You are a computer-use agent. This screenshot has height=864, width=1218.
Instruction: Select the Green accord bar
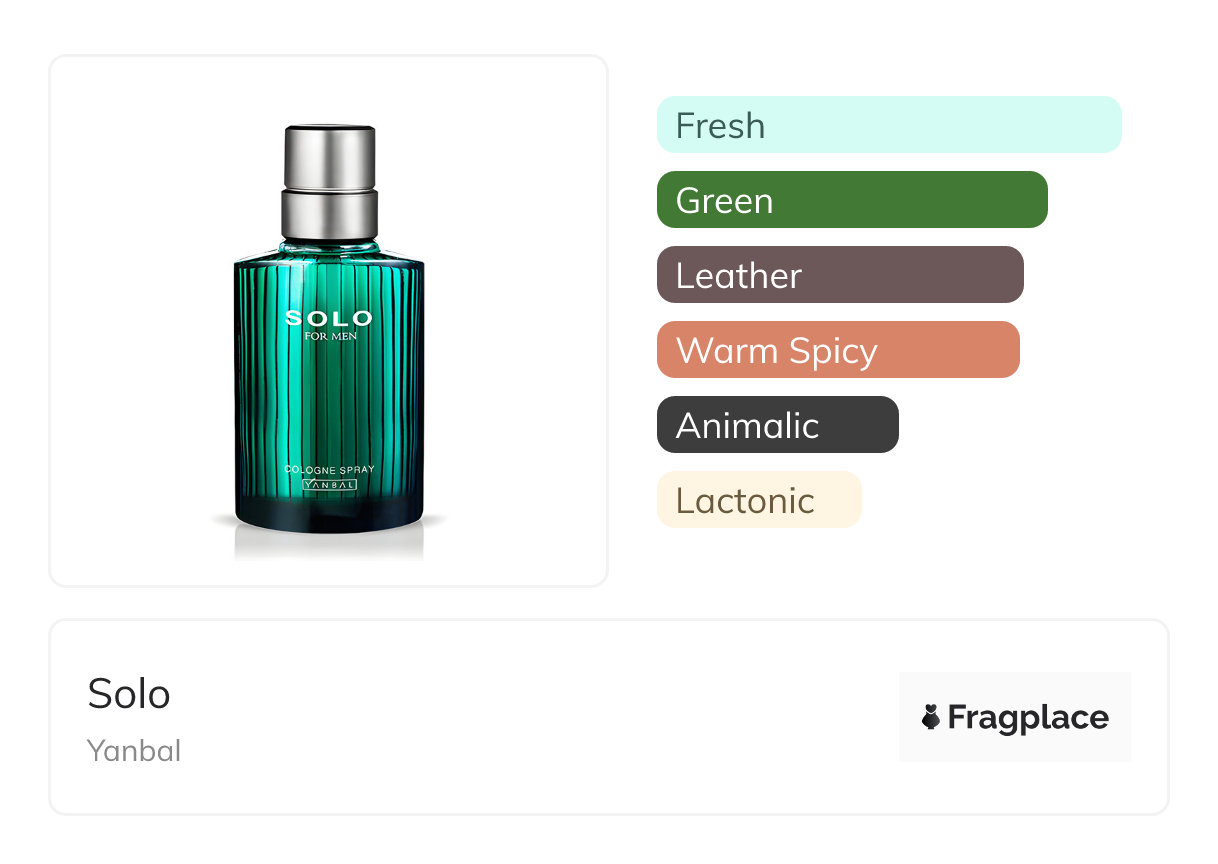click(852, 200)
